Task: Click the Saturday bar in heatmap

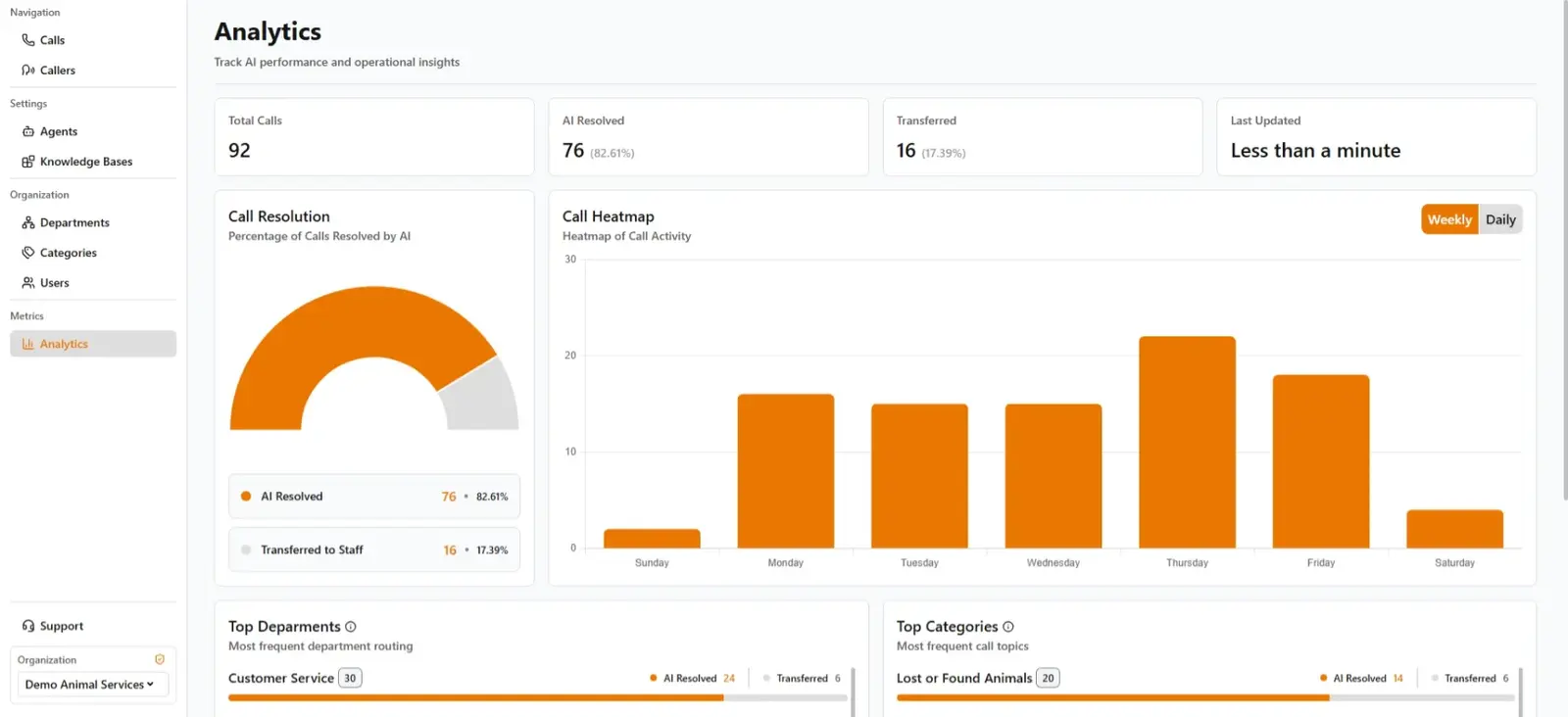Action: tap(1454, 529)
